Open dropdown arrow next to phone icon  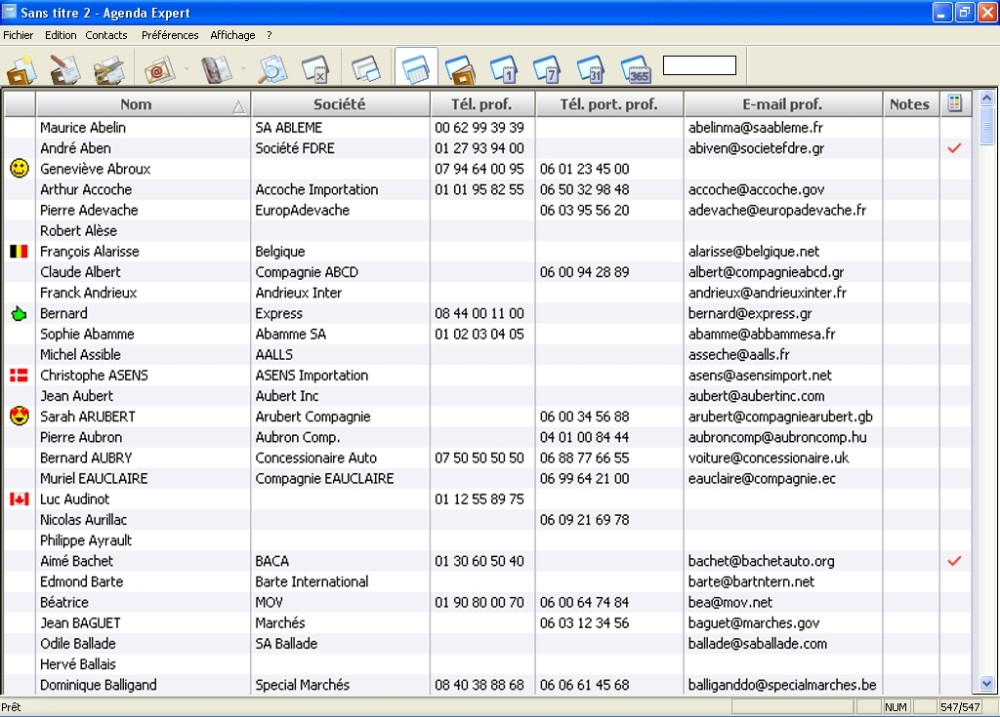point(244,70)
